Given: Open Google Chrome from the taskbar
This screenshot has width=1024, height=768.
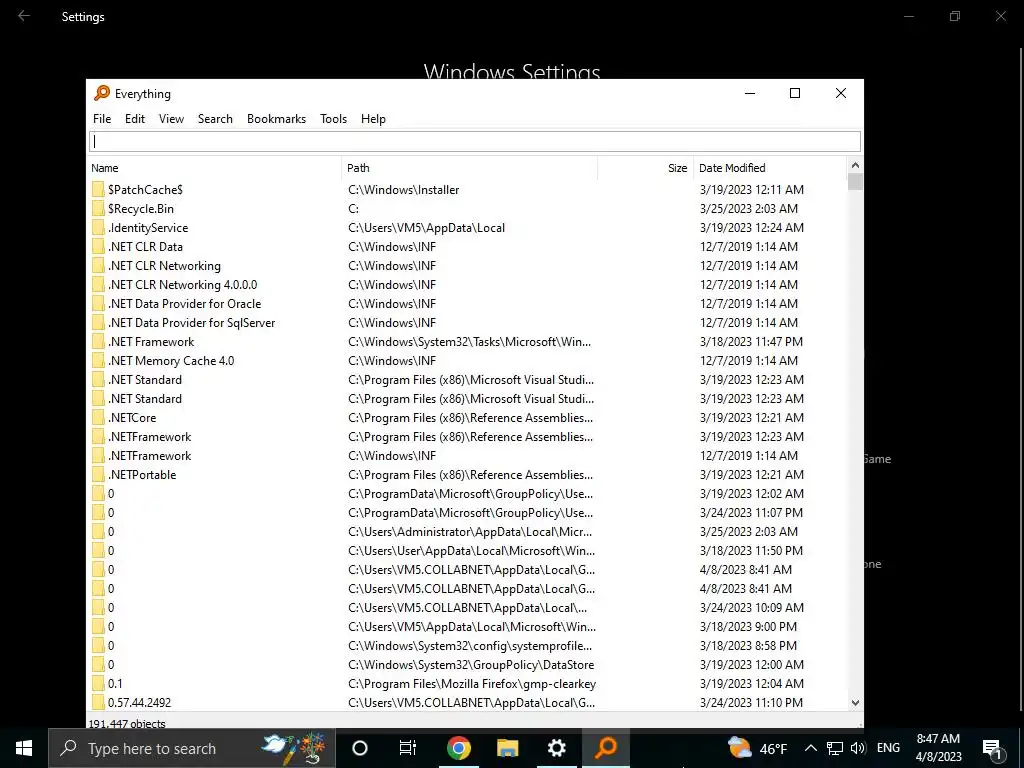Looking at the screenshot, I should click(x=458, y=748).
